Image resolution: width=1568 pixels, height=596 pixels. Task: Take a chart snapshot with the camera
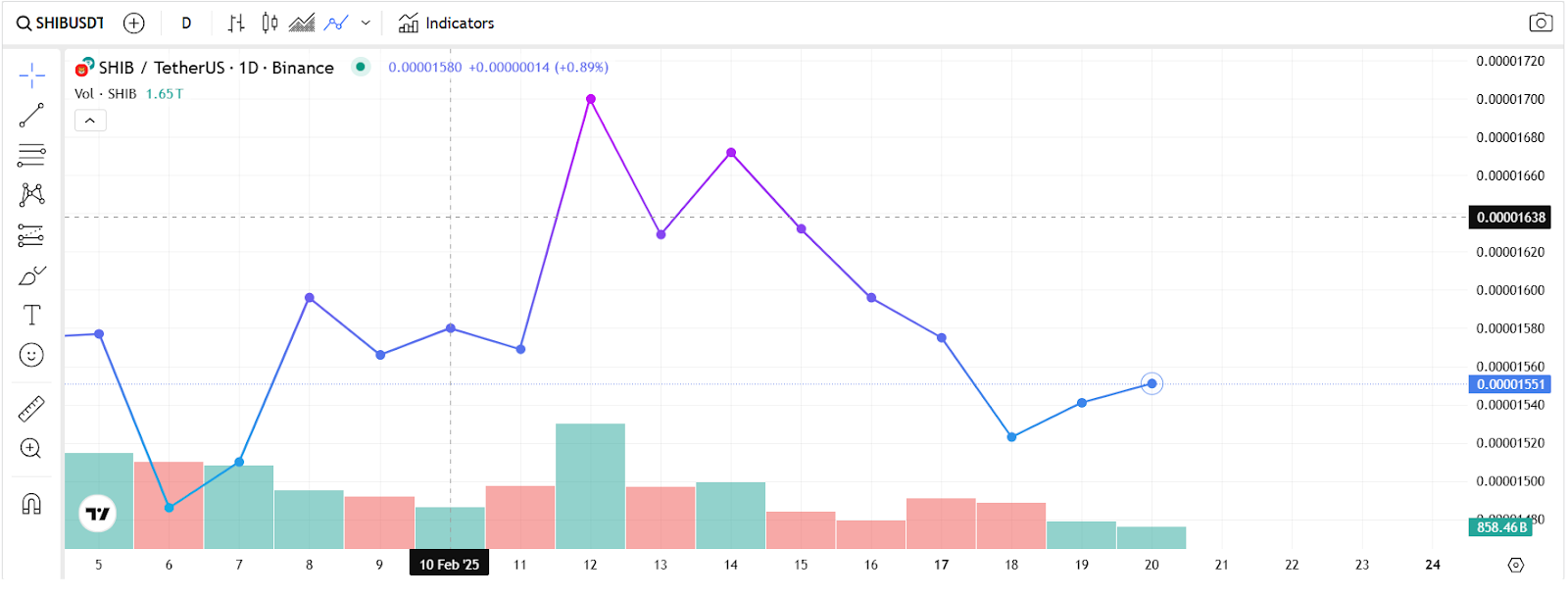point(1541,23)
